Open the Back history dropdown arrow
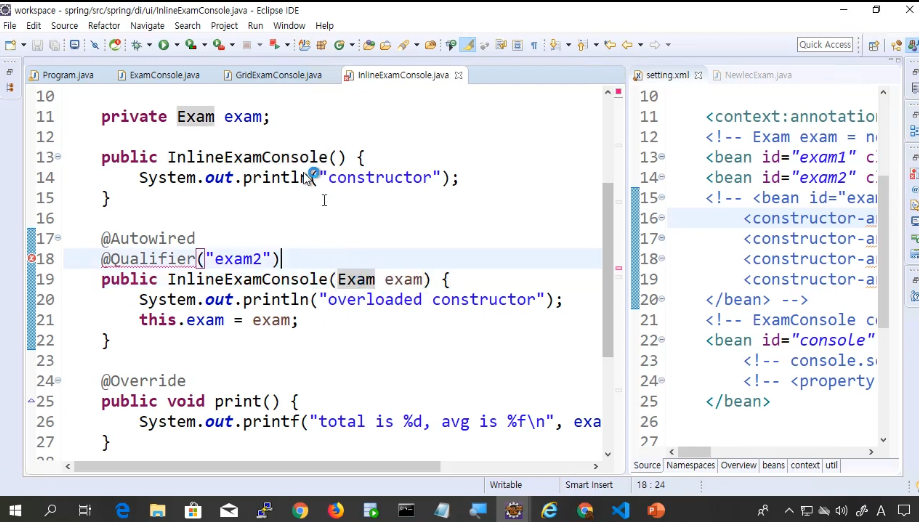The width and height of the screenshot is (919, 522). pyautogui.click(x=640, y=45)
